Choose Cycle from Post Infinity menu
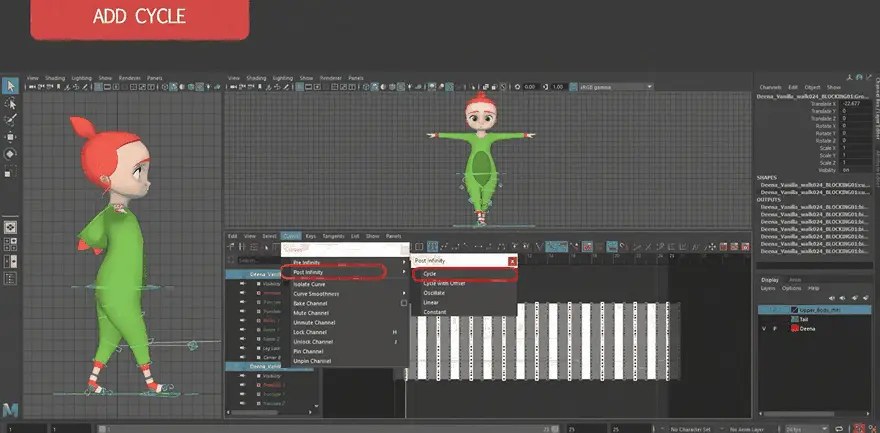The image size is (880, 433). [x=430, y=273]
